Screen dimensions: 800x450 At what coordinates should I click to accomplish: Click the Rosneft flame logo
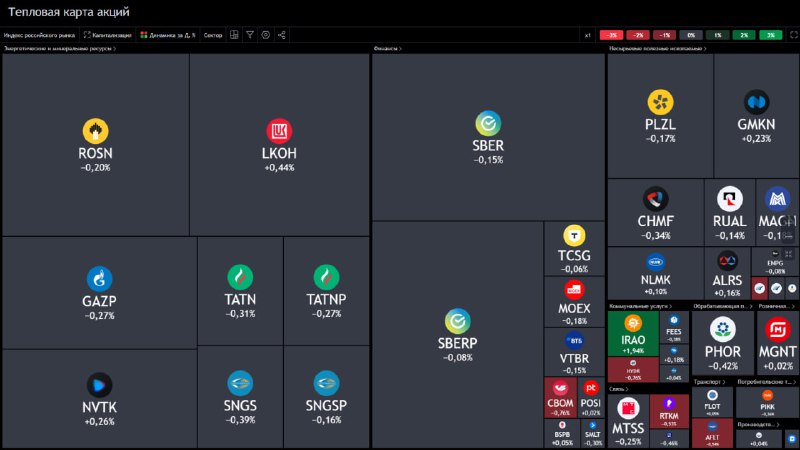[x=95, y=131]
